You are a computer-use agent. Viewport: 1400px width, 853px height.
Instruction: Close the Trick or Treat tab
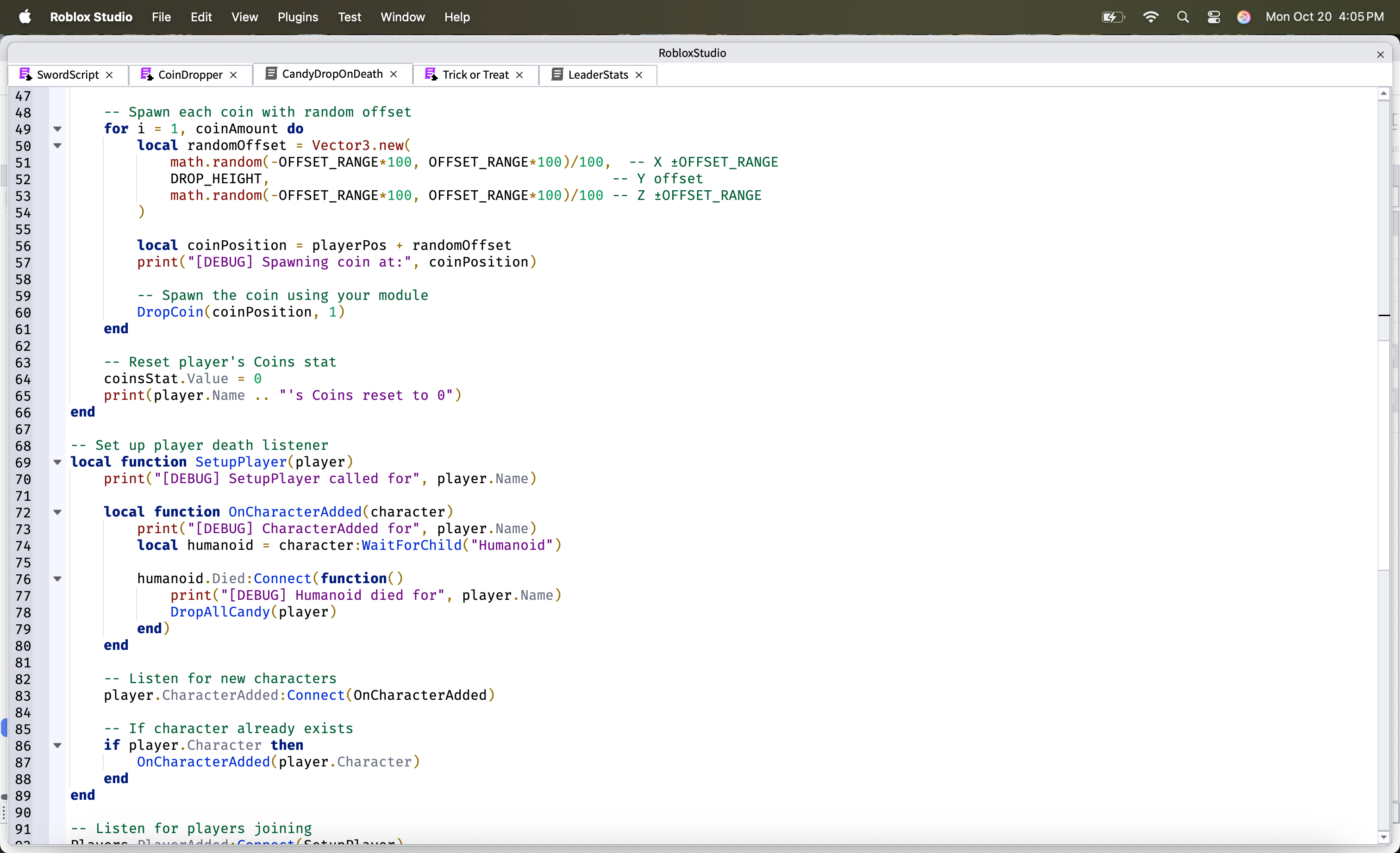[519, 75]
